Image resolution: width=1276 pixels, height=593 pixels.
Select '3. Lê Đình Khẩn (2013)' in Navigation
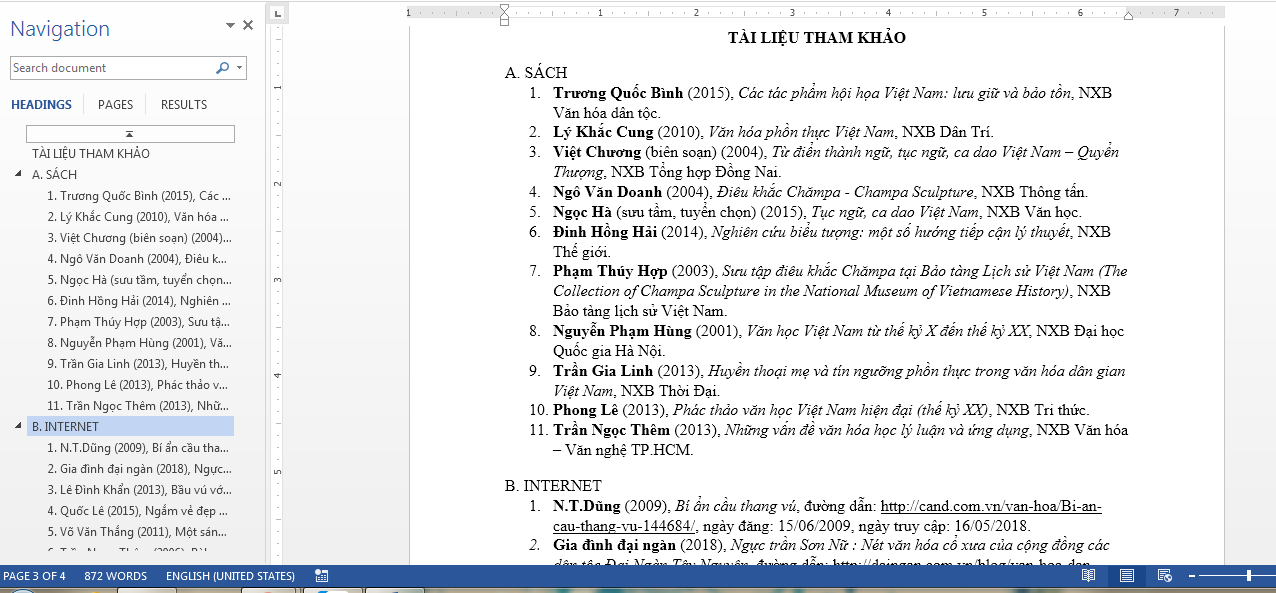click(139, 490)
